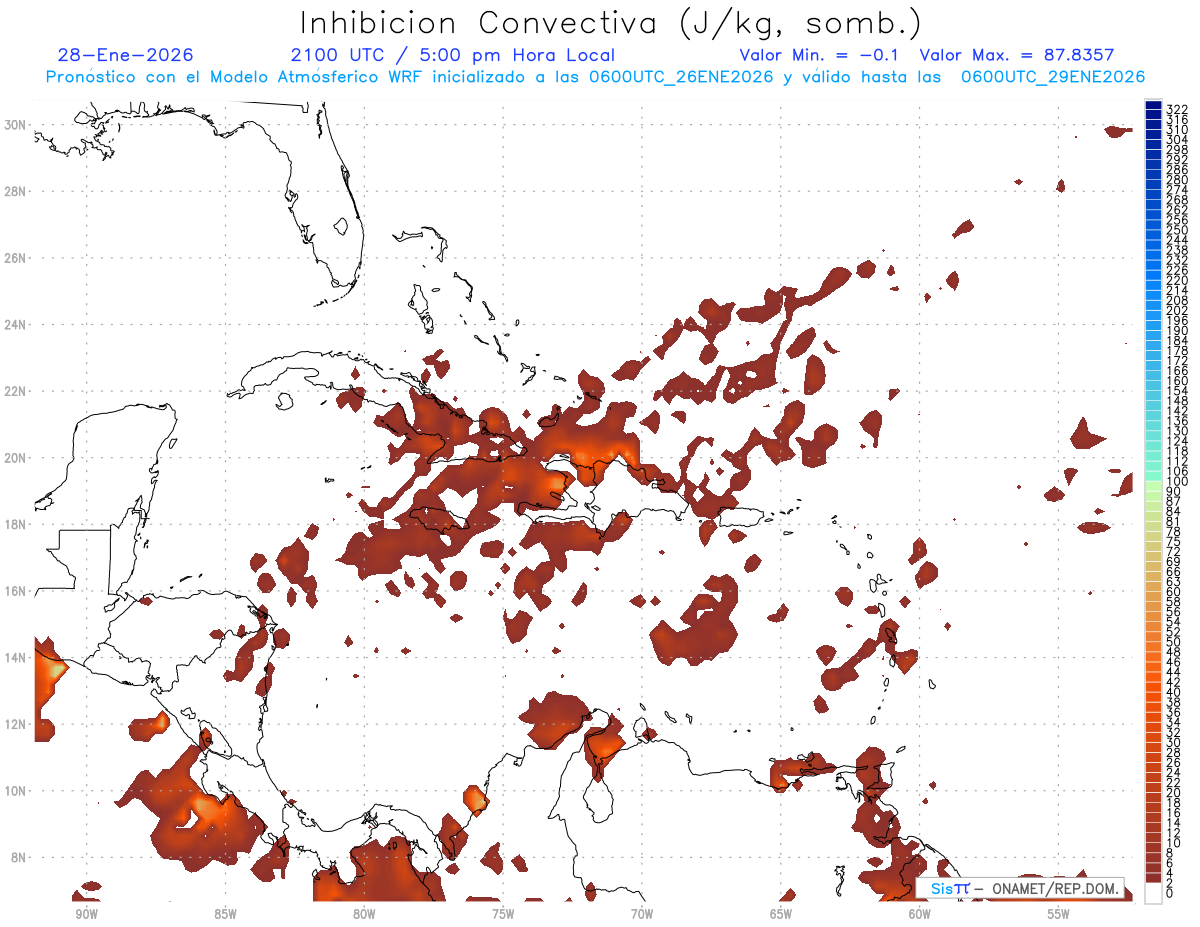Click the title 'Inhibicion Convectiva (J/kg, somb.)'
1200x927 pixels.
(x=611, y=23)
